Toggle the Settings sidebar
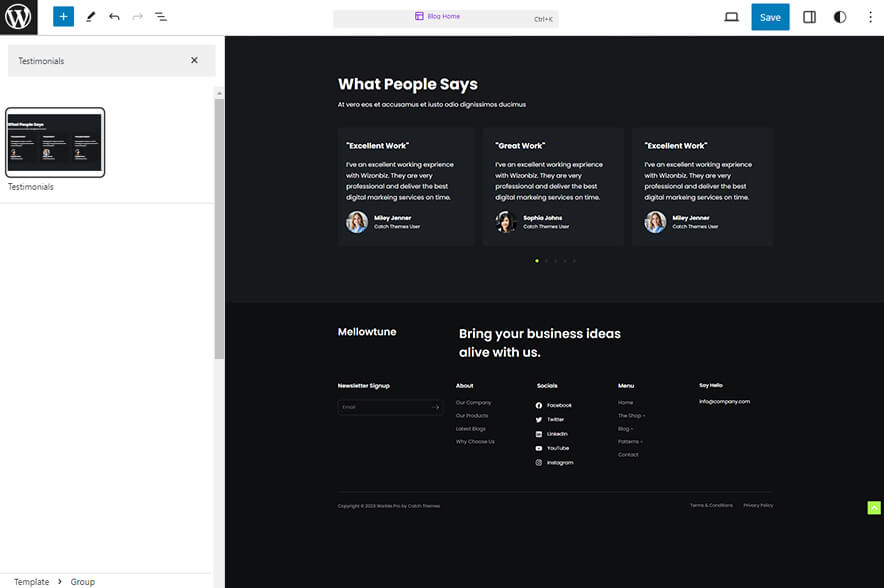Viewport: 884px width, 588px height. (809, 16)
